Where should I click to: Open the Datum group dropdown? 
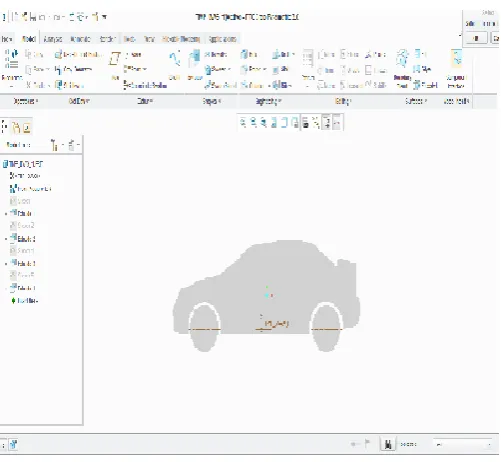[145, 101]
